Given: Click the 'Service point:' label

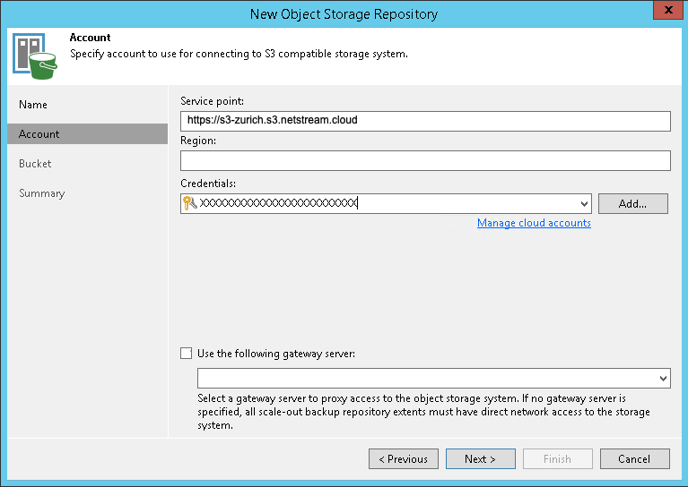Looking at the screenshot, I should 212,101.
